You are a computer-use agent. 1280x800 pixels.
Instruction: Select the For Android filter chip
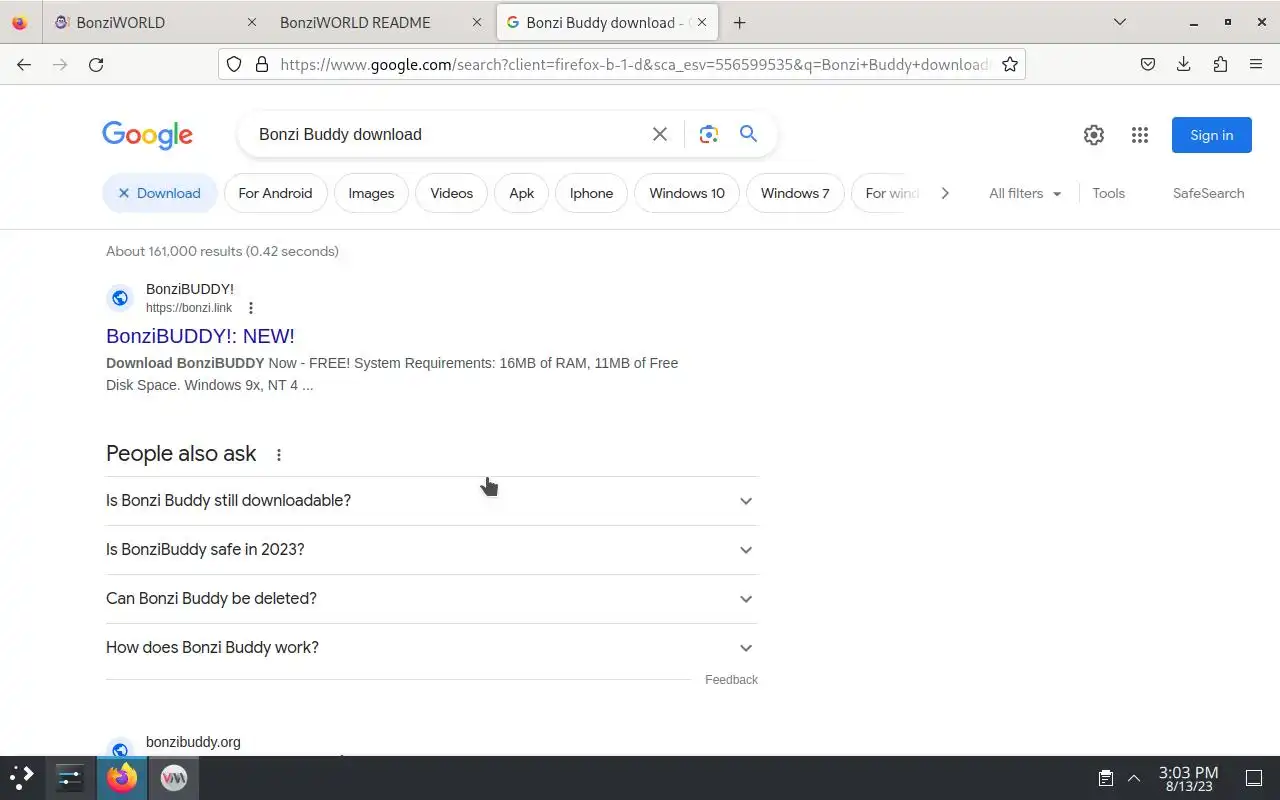[275, 193]
